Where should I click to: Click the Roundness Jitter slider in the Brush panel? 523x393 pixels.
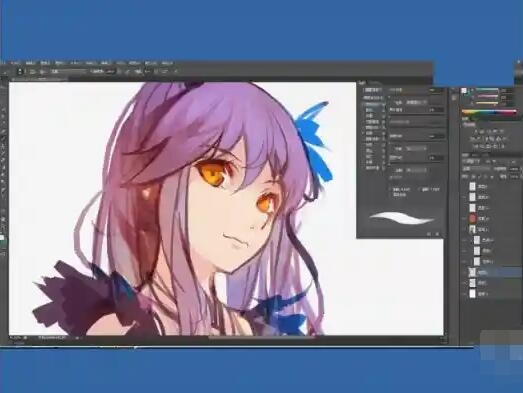tap(417, 162)
